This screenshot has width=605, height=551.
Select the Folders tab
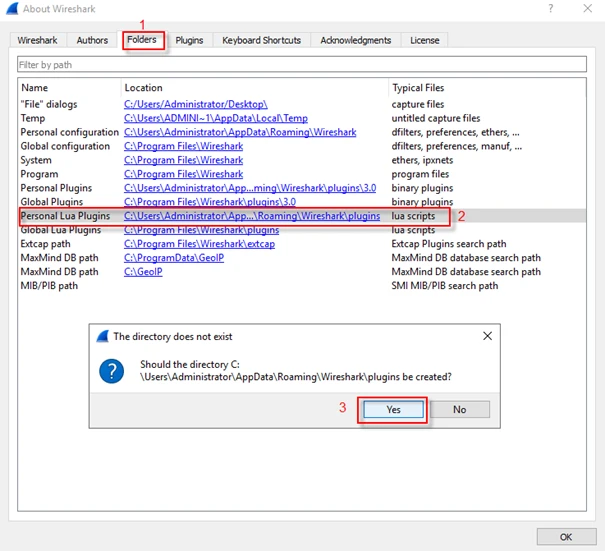(x=143, y=40)
